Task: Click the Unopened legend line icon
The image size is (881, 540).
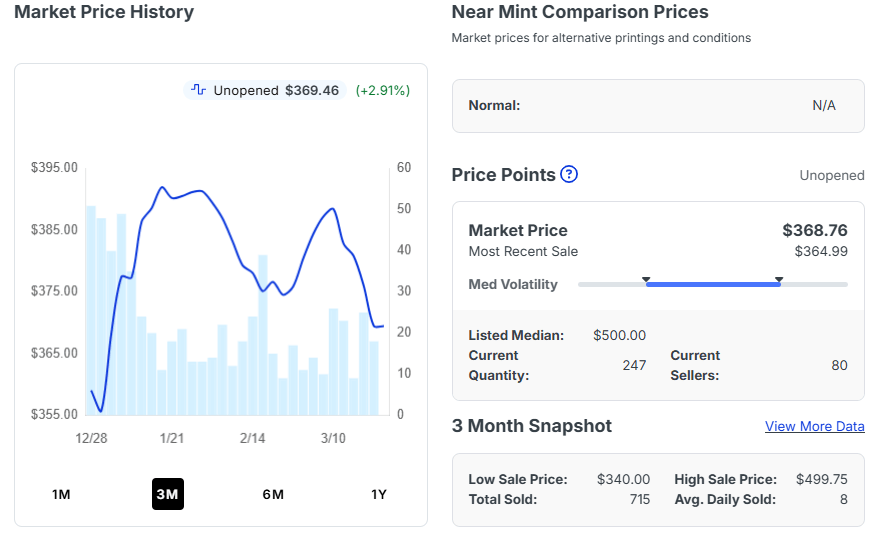Action: (x=198, y=90)
